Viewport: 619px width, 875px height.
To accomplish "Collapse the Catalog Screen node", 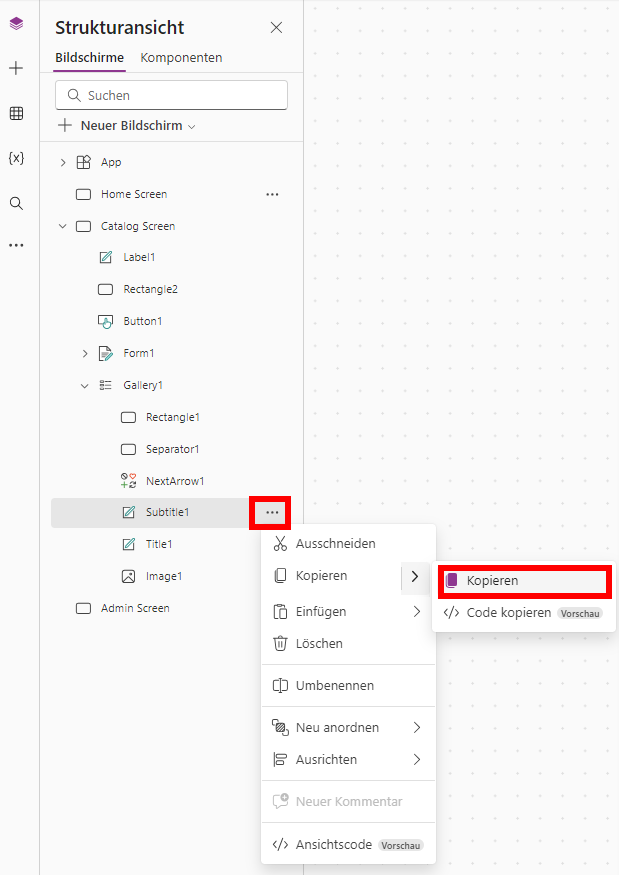I will point(63,226).
